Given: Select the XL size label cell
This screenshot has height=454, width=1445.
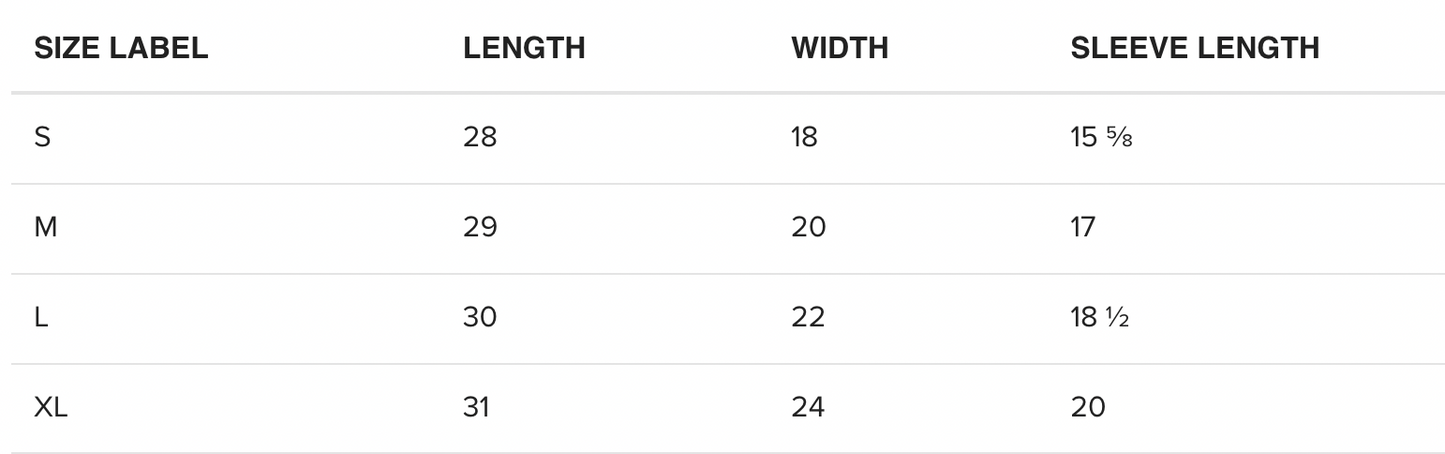Looking at the screenshot, I should pos(51,407).
